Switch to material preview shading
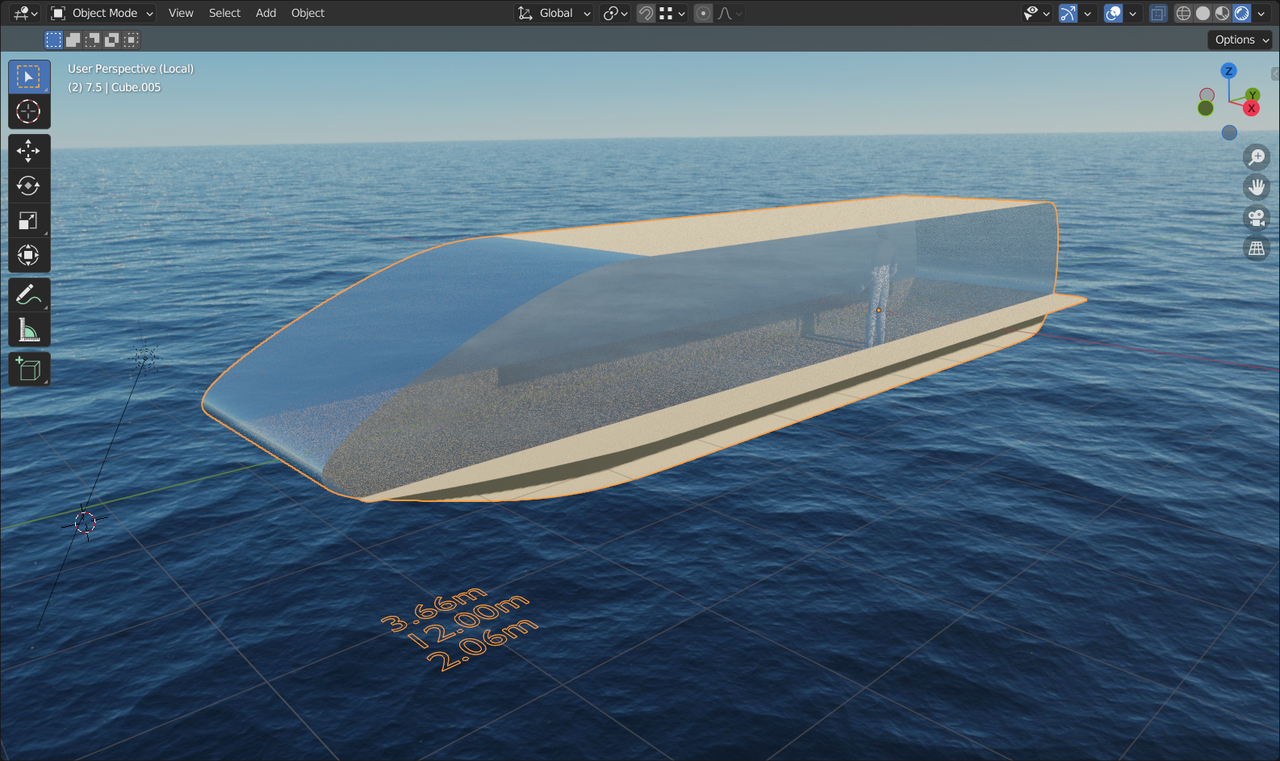Viewport: 1280px width, 761px height. click(x=1222, y=13)
